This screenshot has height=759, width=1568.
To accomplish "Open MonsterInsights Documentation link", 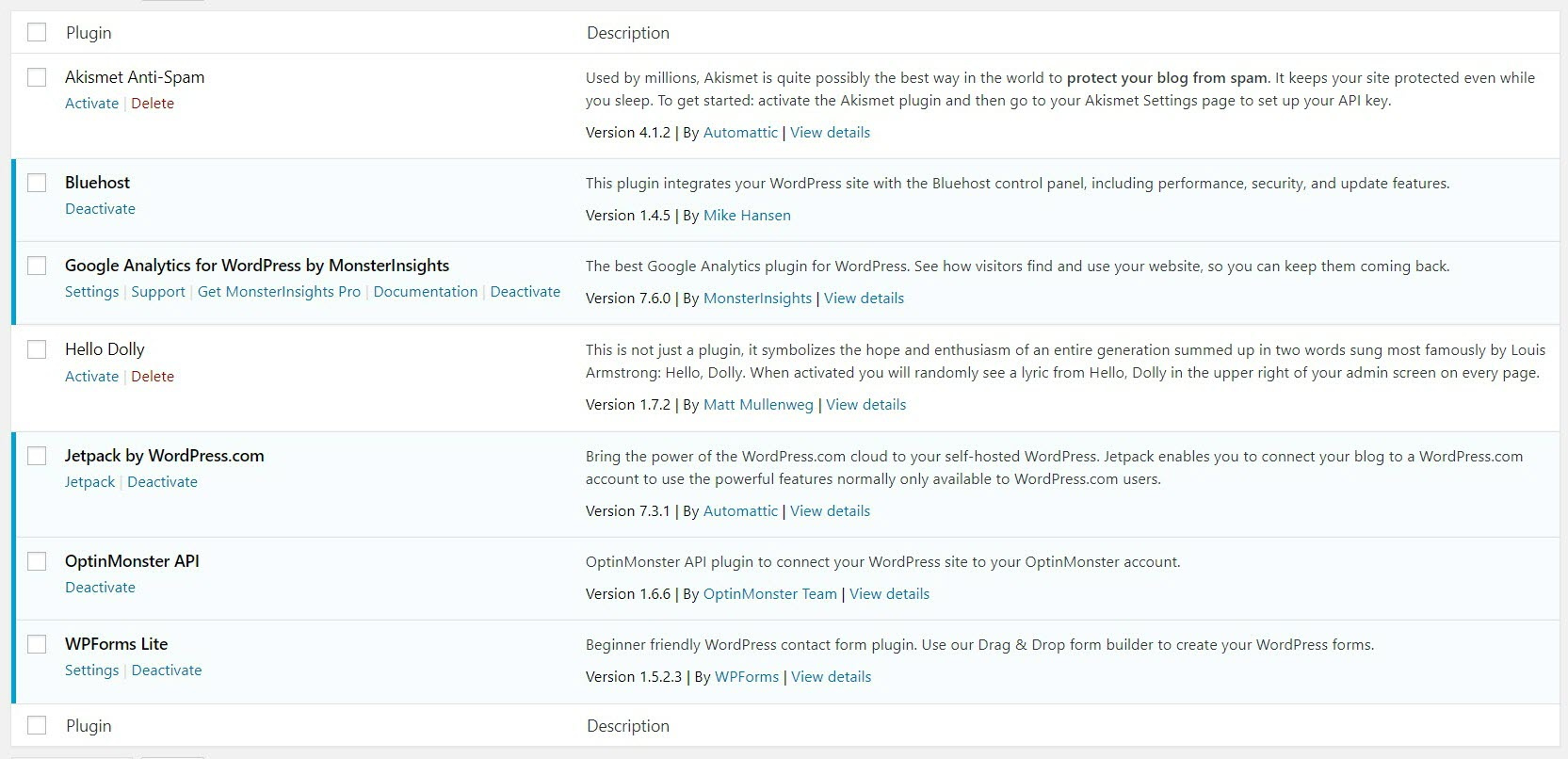I will click(x=426, y=292).
